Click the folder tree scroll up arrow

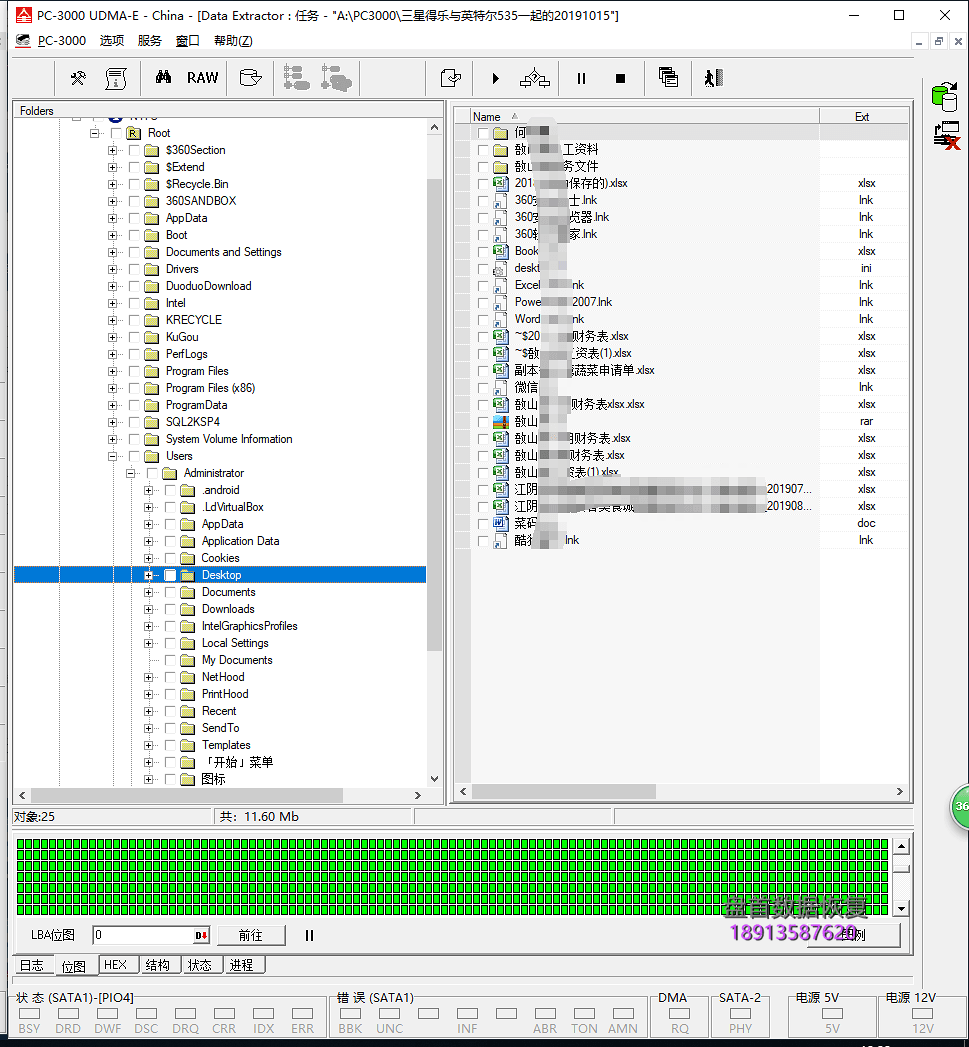click(435, 127)
